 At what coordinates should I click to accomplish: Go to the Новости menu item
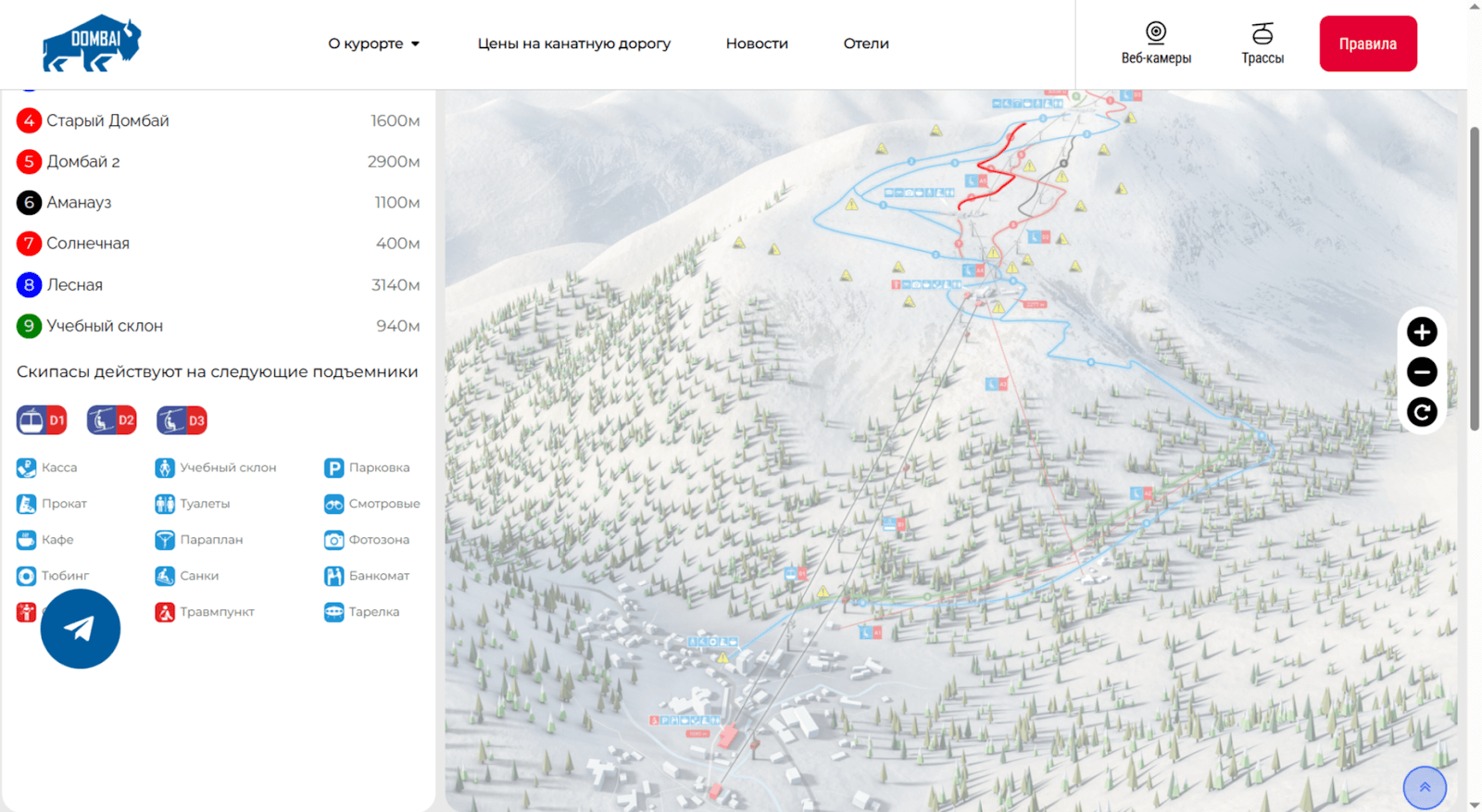click(757, 44)
